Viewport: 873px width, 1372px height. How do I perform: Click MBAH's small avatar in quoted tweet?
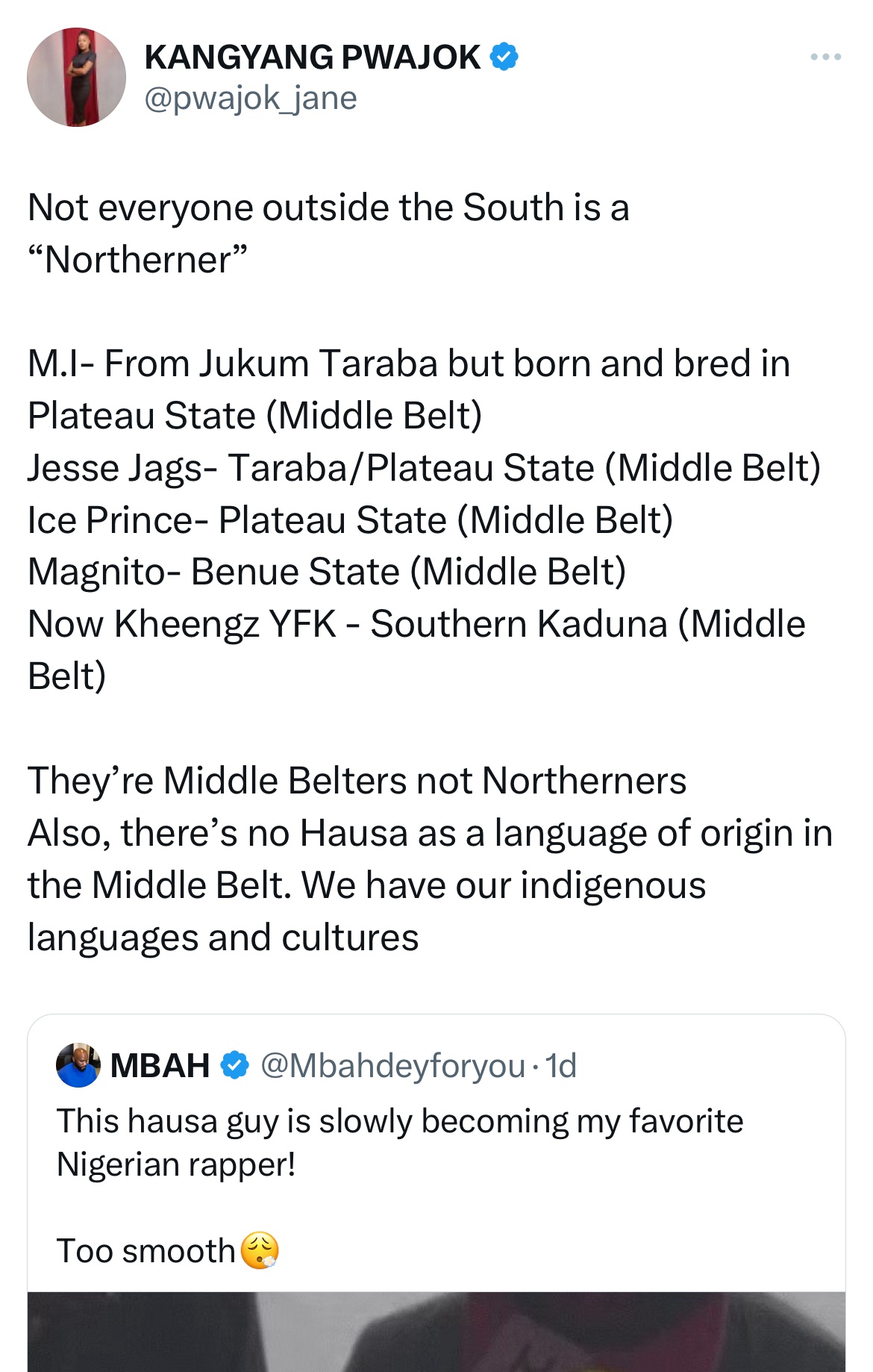click(x=78, y=1065)
